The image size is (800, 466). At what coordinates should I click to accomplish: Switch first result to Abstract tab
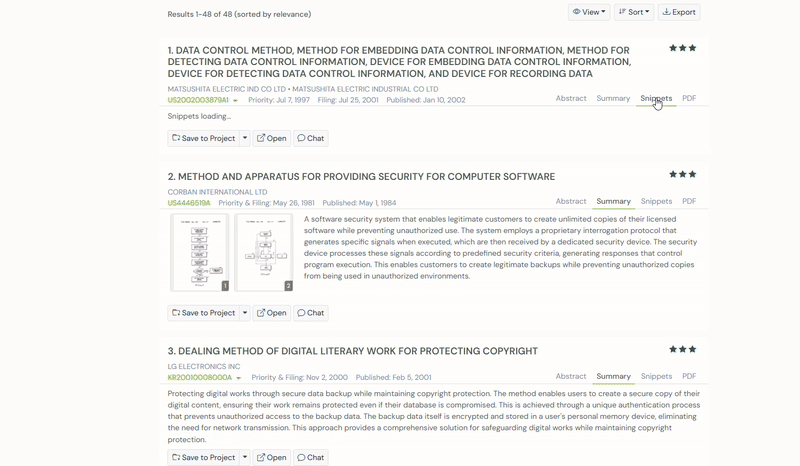pyautogui.click(x=571, y=99)
